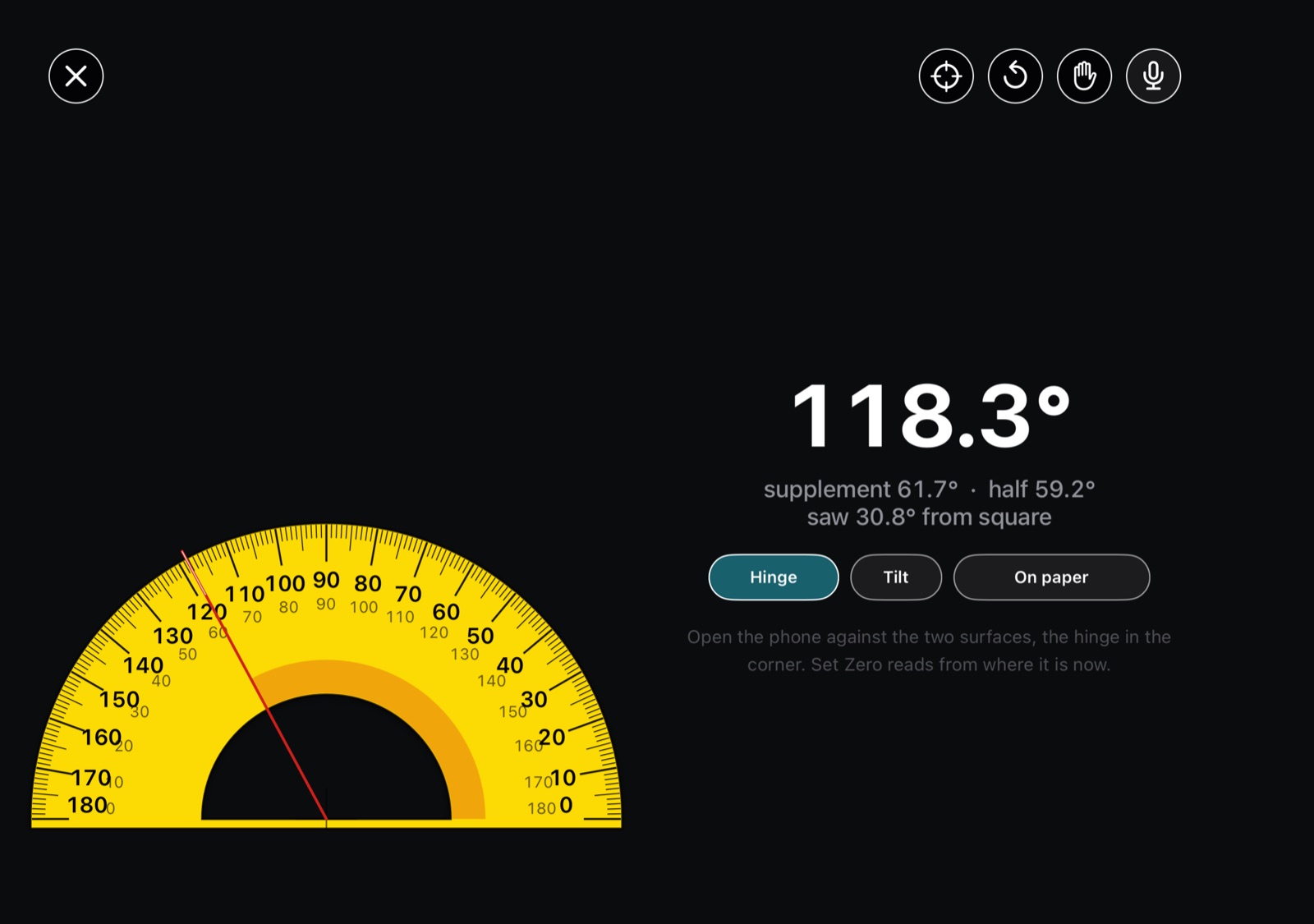This screenshot has height=924, width=1314.
Task: Tap the hand hold-reading icon
Action: click(x=1084, y=76)
